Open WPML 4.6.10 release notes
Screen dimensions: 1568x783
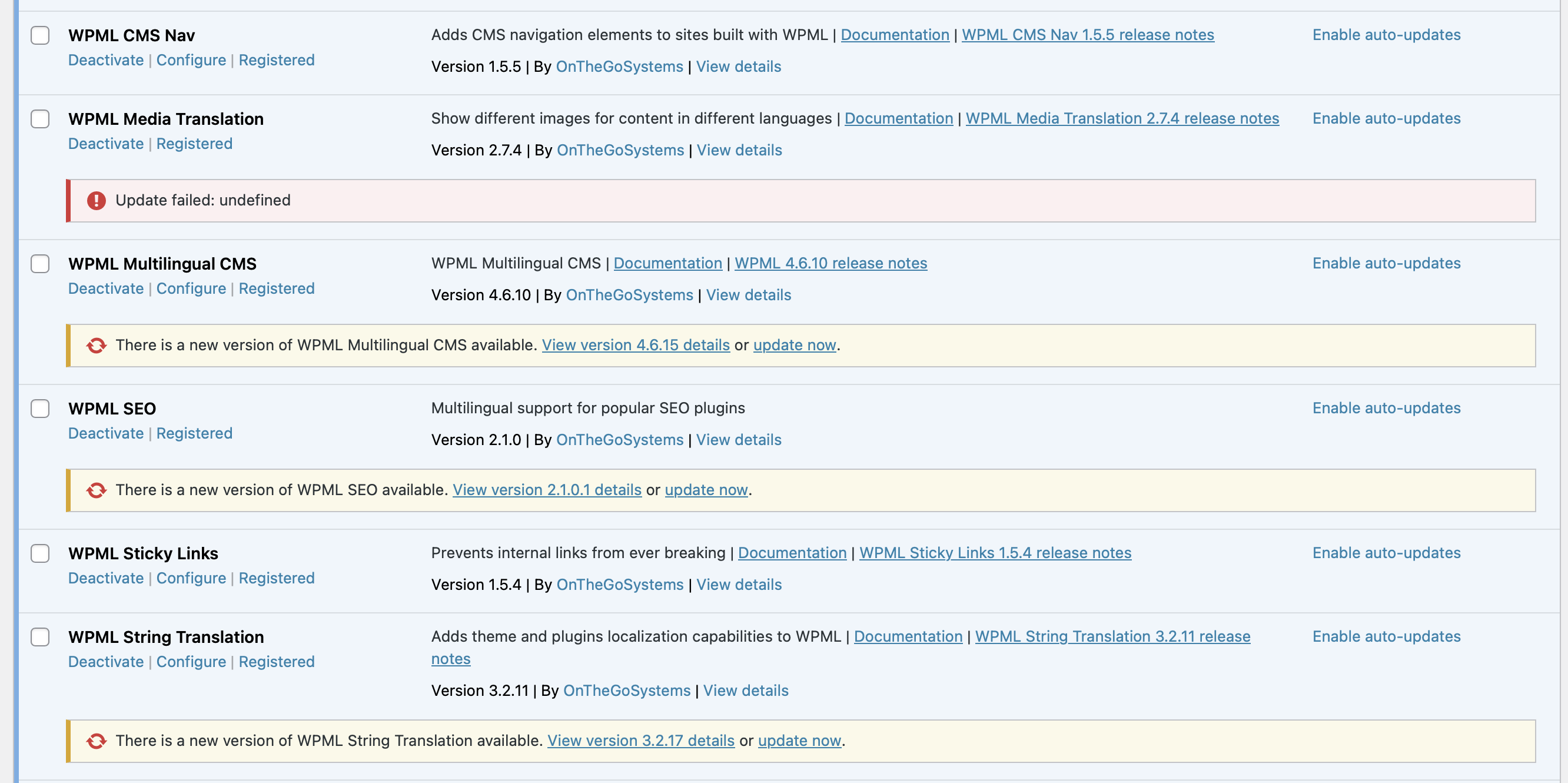point(831,263)
